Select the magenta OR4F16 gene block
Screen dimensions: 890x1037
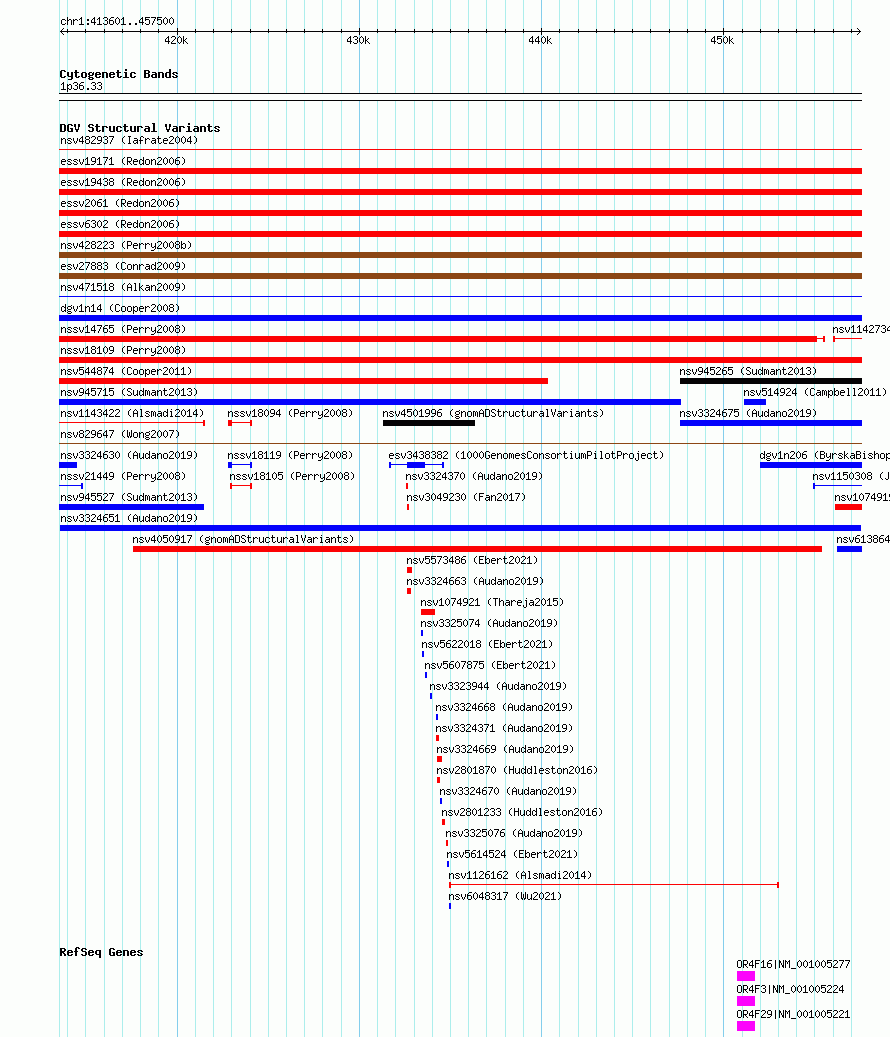746,976
